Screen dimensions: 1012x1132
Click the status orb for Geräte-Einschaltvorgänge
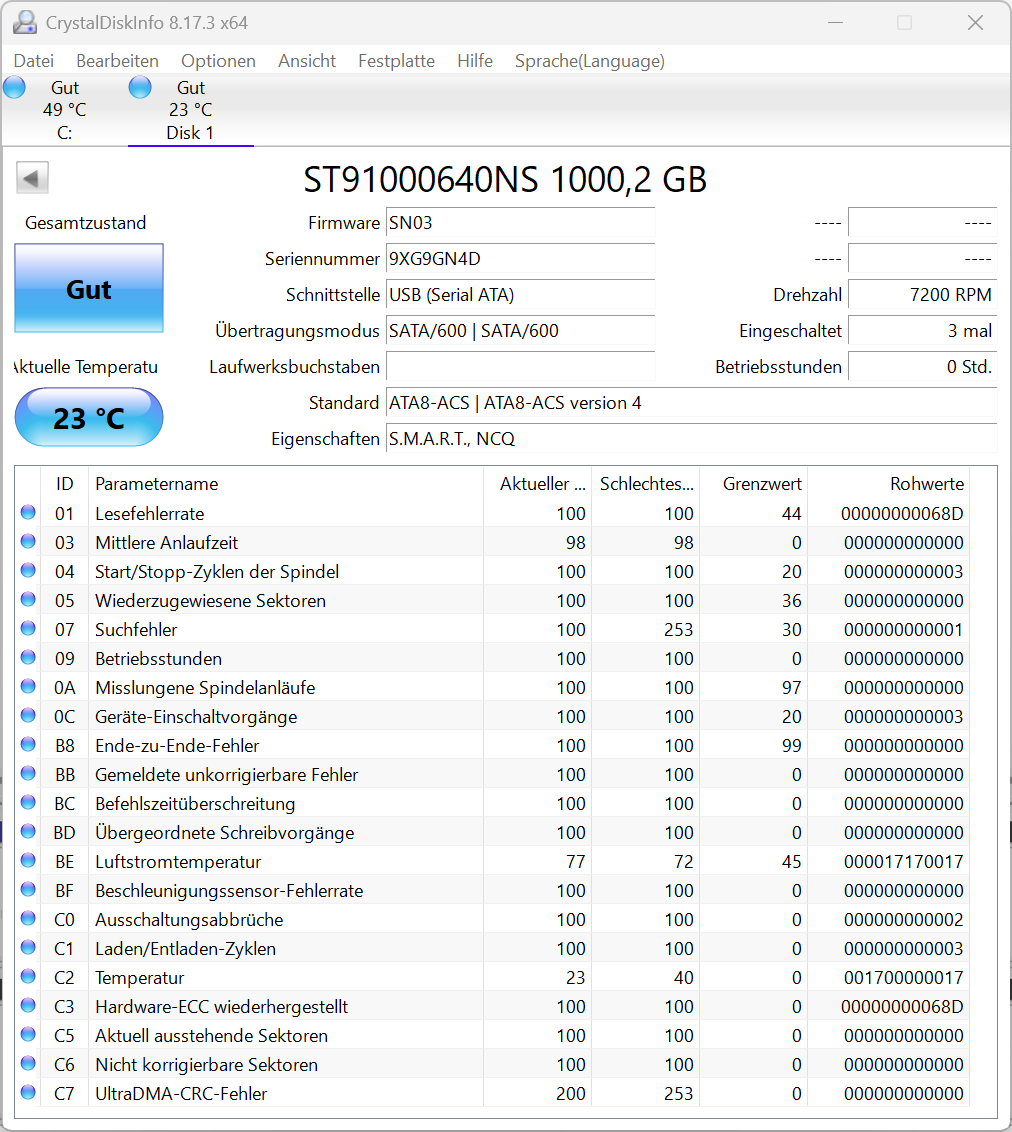click(x=28, y=715)
